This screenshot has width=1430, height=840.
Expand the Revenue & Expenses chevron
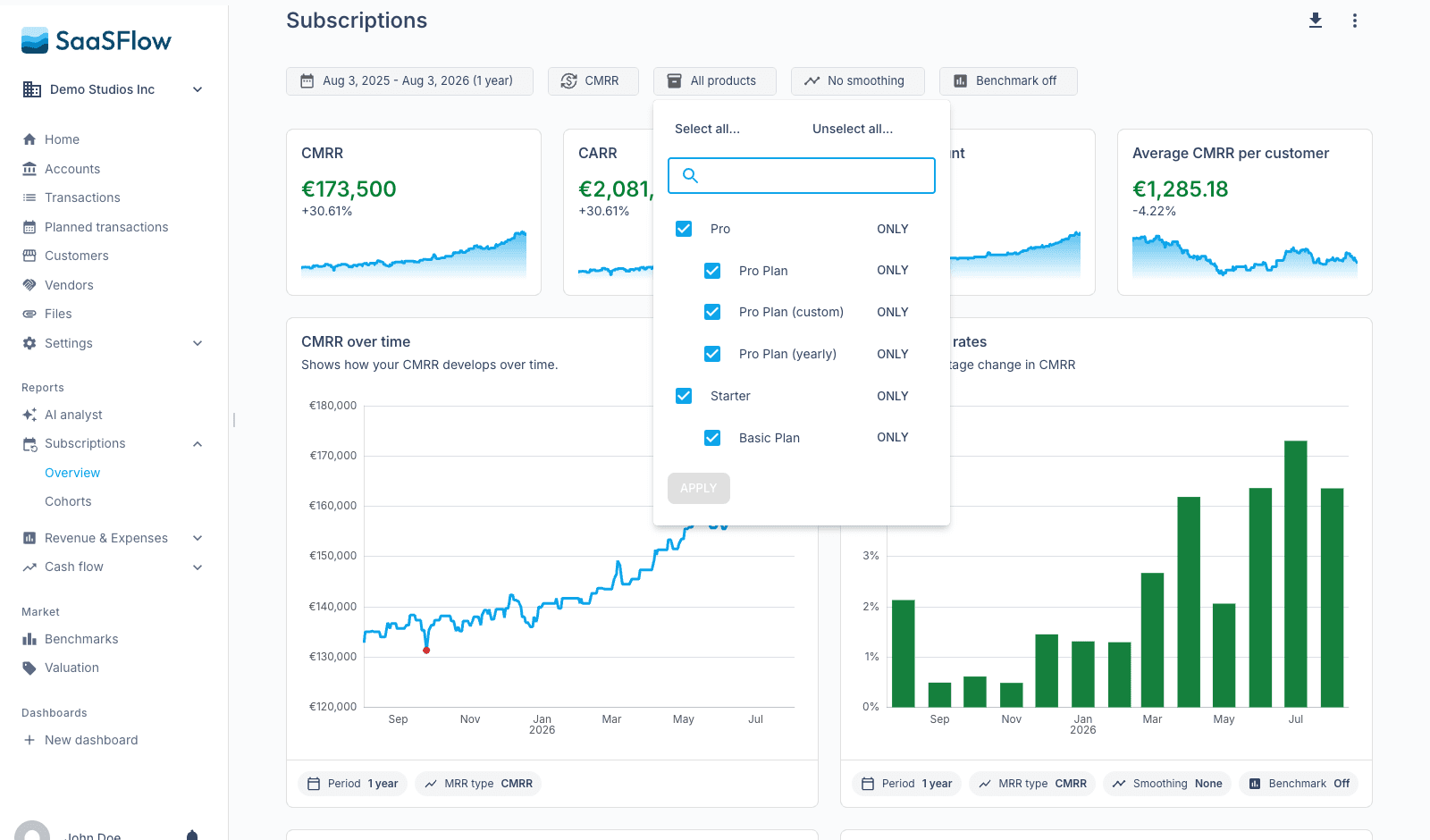coord(198,538)
